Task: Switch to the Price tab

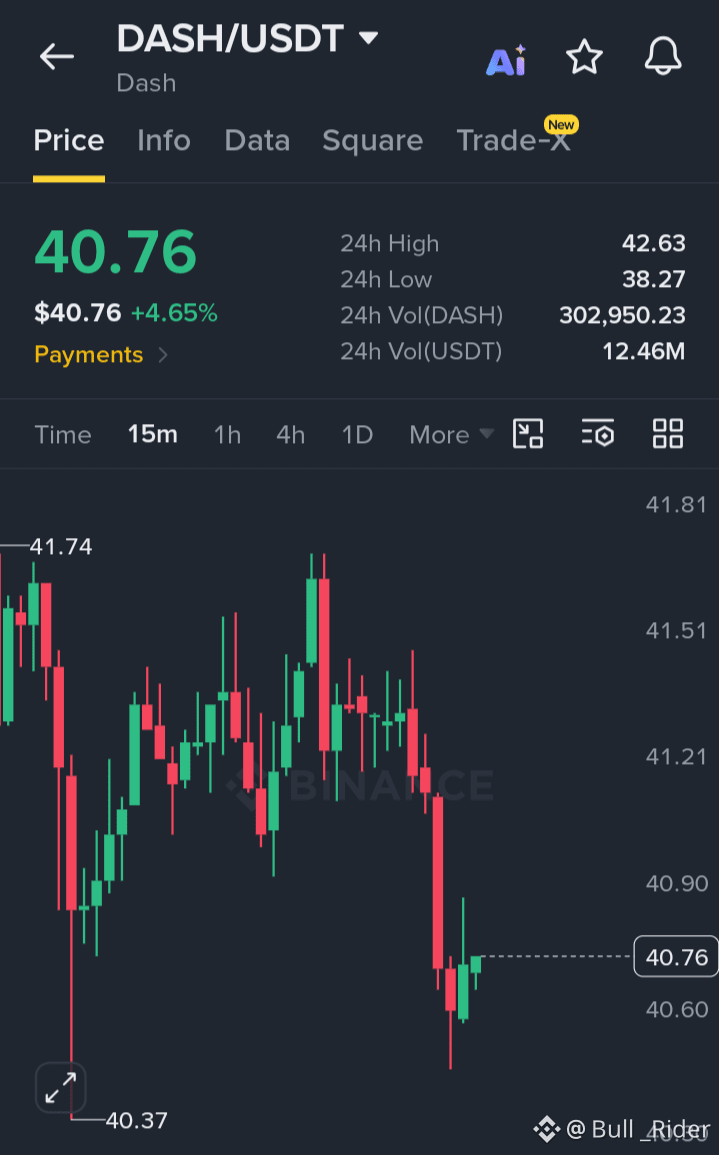Action: coord(69,141)
